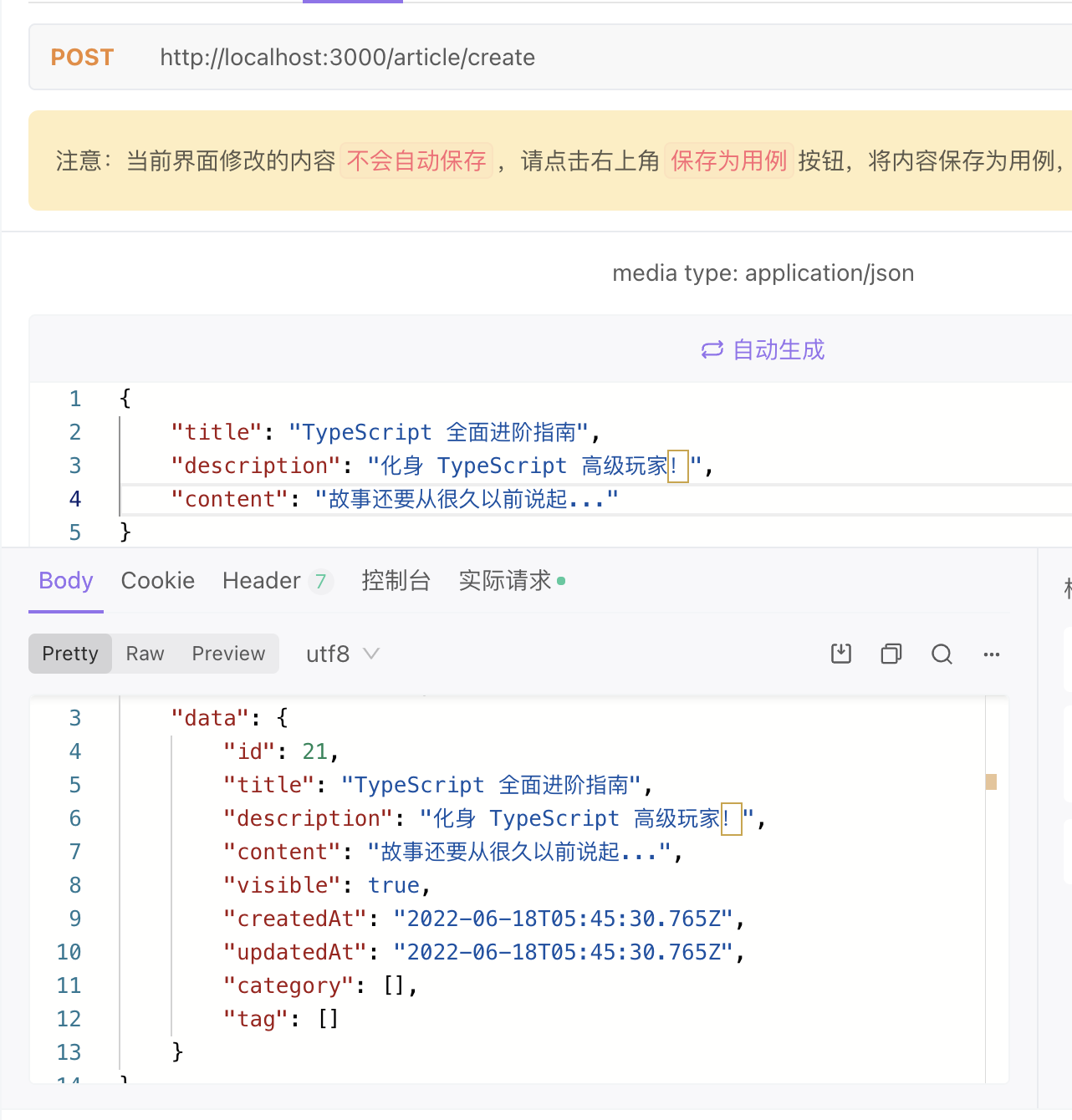This screenshot has width=1072, height=1120.
Task: Copy response body with copy icon
Action: 891,654
